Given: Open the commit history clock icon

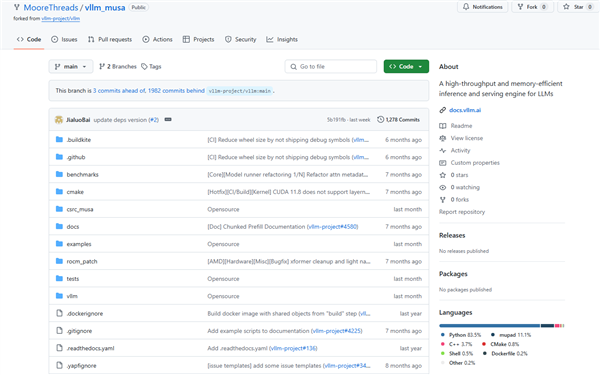Looking at the screenshot, I should pos(380,119).
